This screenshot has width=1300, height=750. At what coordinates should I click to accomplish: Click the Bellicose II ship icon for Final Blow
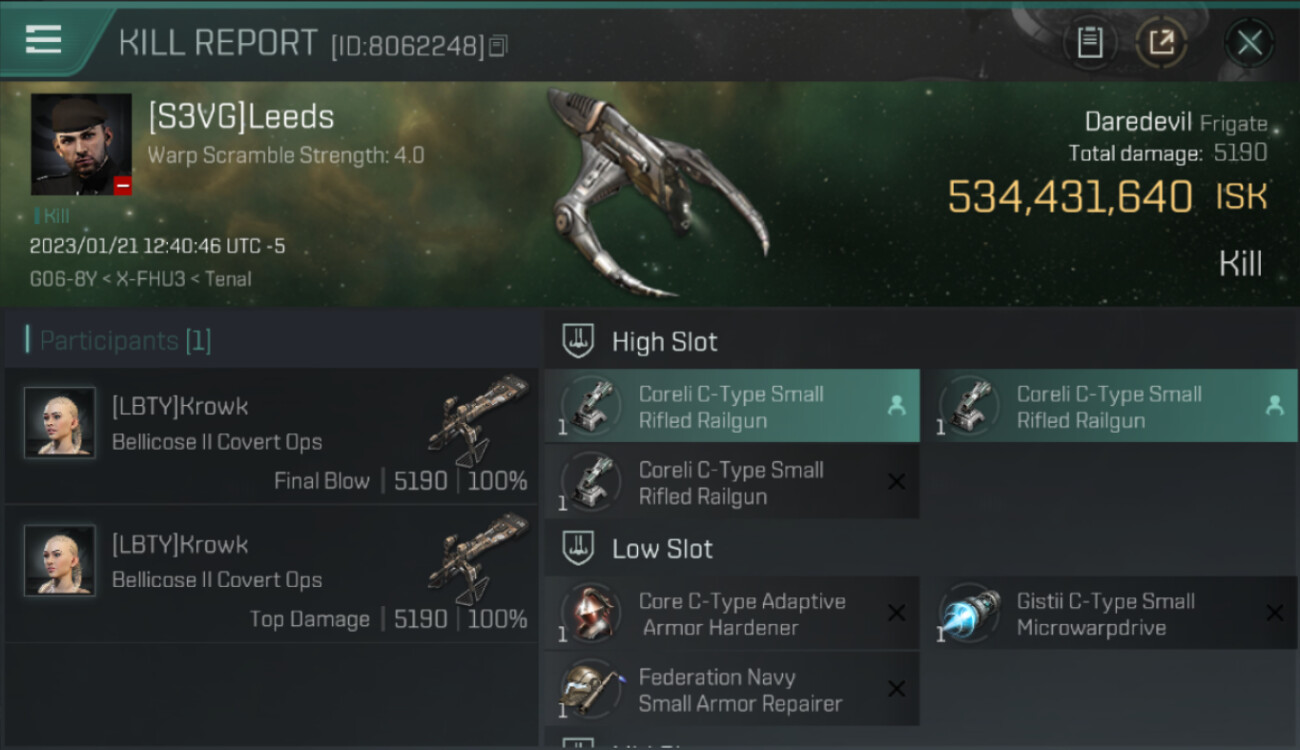click(x=478, y=420)
